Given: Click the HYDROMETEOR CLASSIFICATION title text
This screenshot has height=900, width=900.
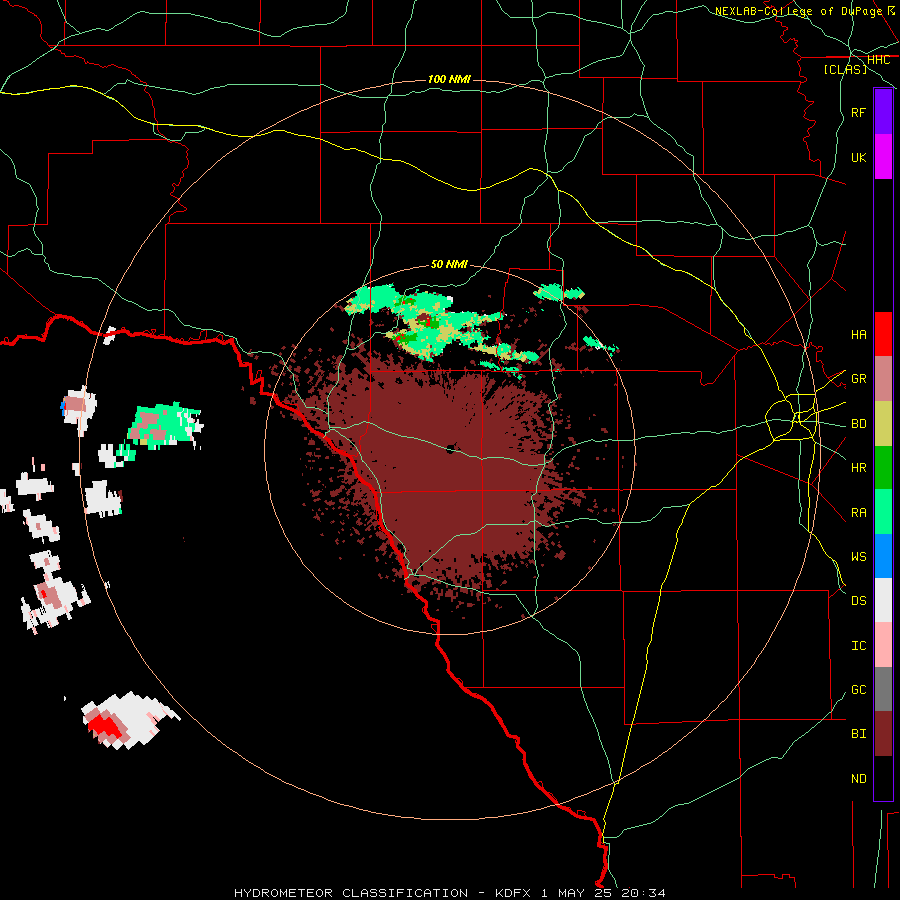Looking at the screenshot, I should [351, 893].
